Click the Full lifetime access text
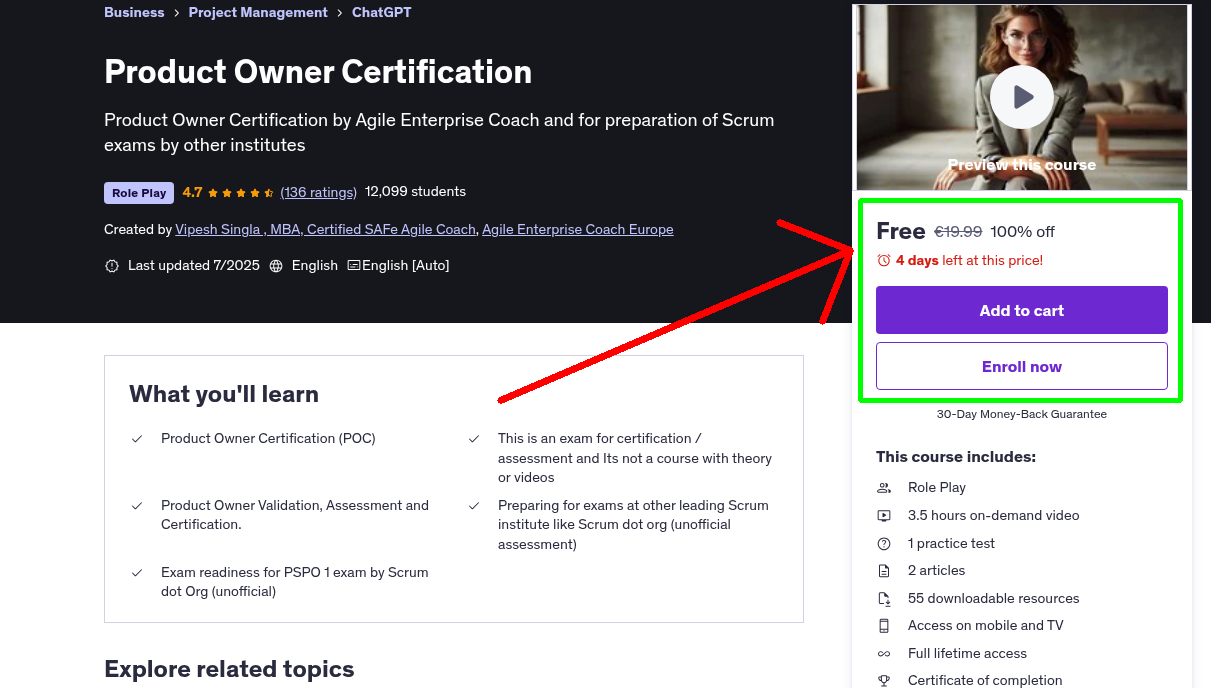The width and height of the screenshot is (1211, 688). coord(967,654)
